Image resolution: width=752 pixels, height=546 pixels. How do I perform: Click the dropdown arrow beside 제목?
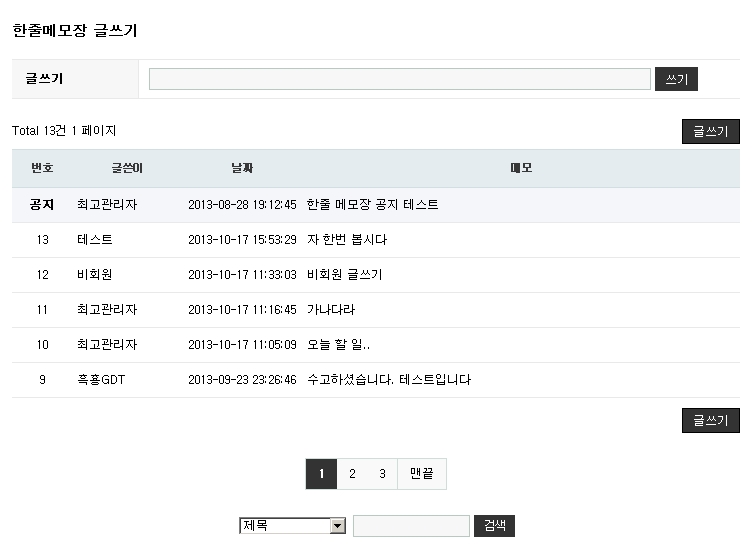click(337, 526)
